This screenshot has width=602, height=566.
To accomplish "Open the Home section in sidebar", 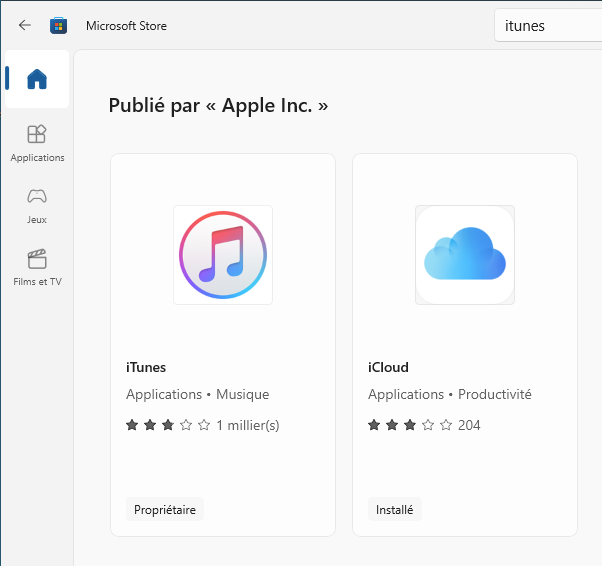I will pos(37,79).
